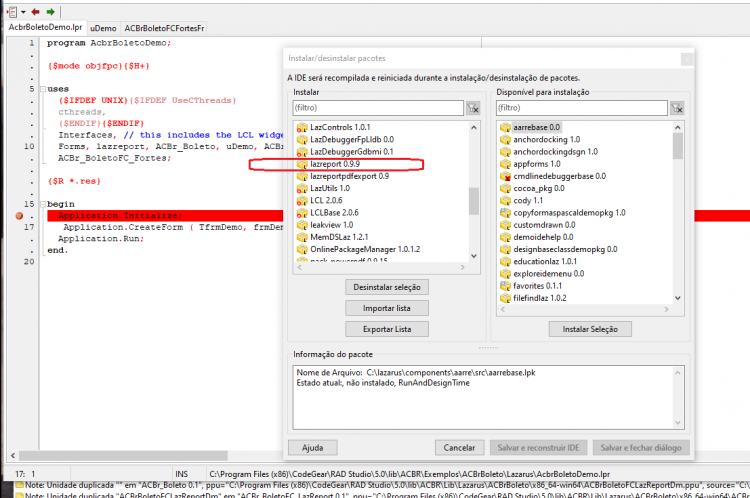The height and width of the screenshot is (498, 750).
Task: Click the Instalar Seleção button
Action: click(x=590, y=329)
